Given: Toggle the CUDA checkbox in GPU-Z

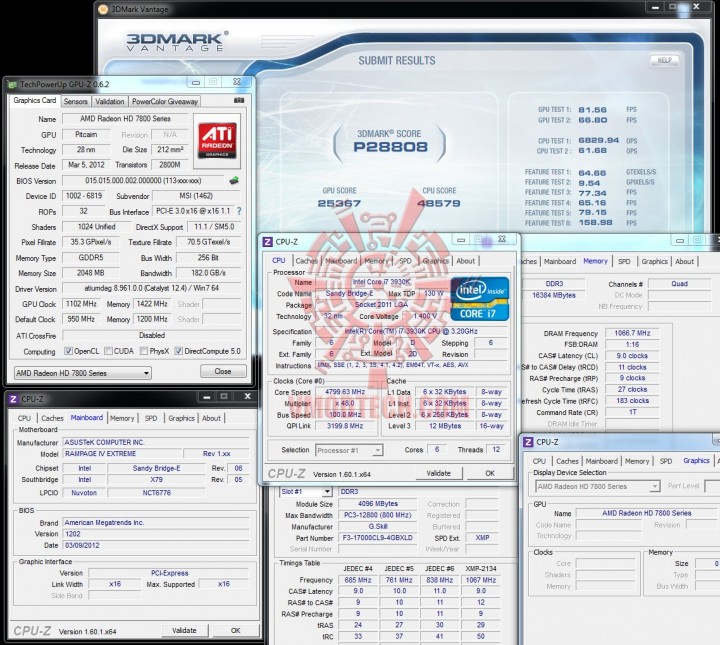Looking at the screenshot, I should pyautogui.click(x=108, y=351).
